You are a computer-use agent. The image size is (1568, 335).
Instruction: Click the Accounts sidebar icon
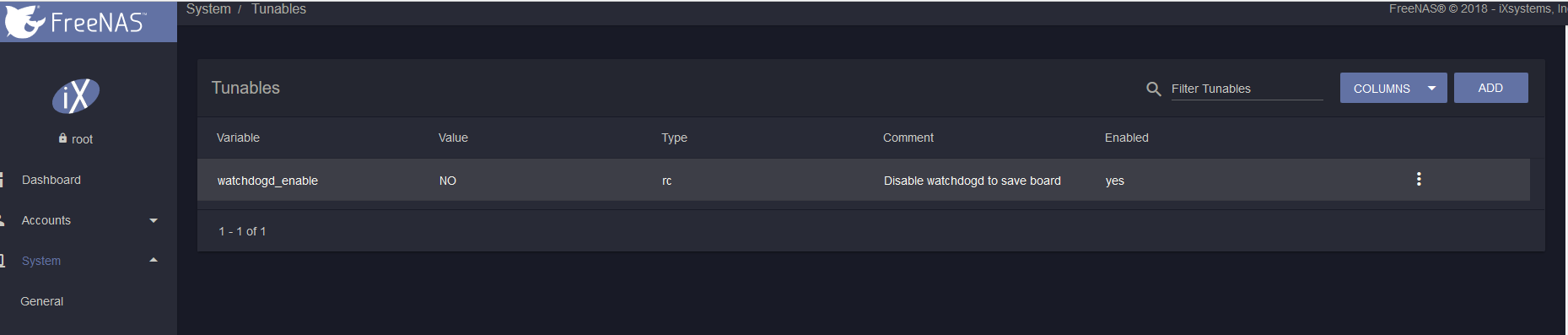click(x=3, y=220)
